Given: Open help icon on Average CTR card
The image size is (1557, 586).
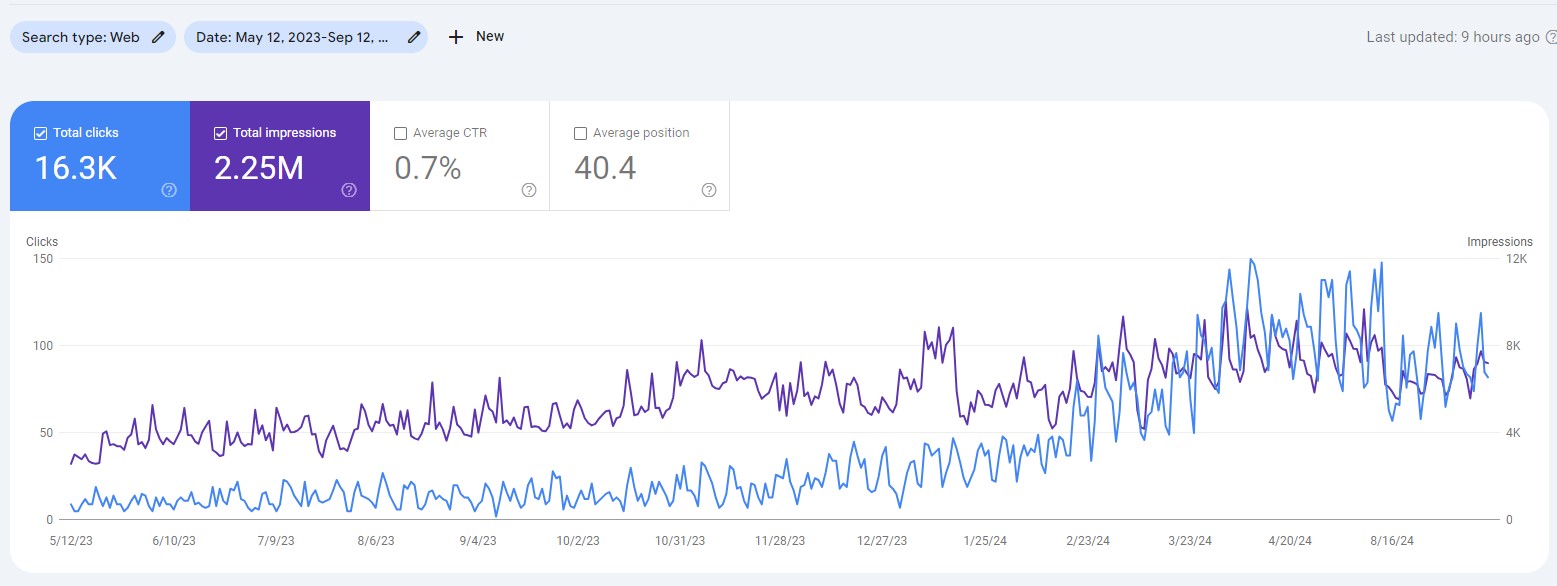Looking at the screenshot, I should click(x=529, y=190).
